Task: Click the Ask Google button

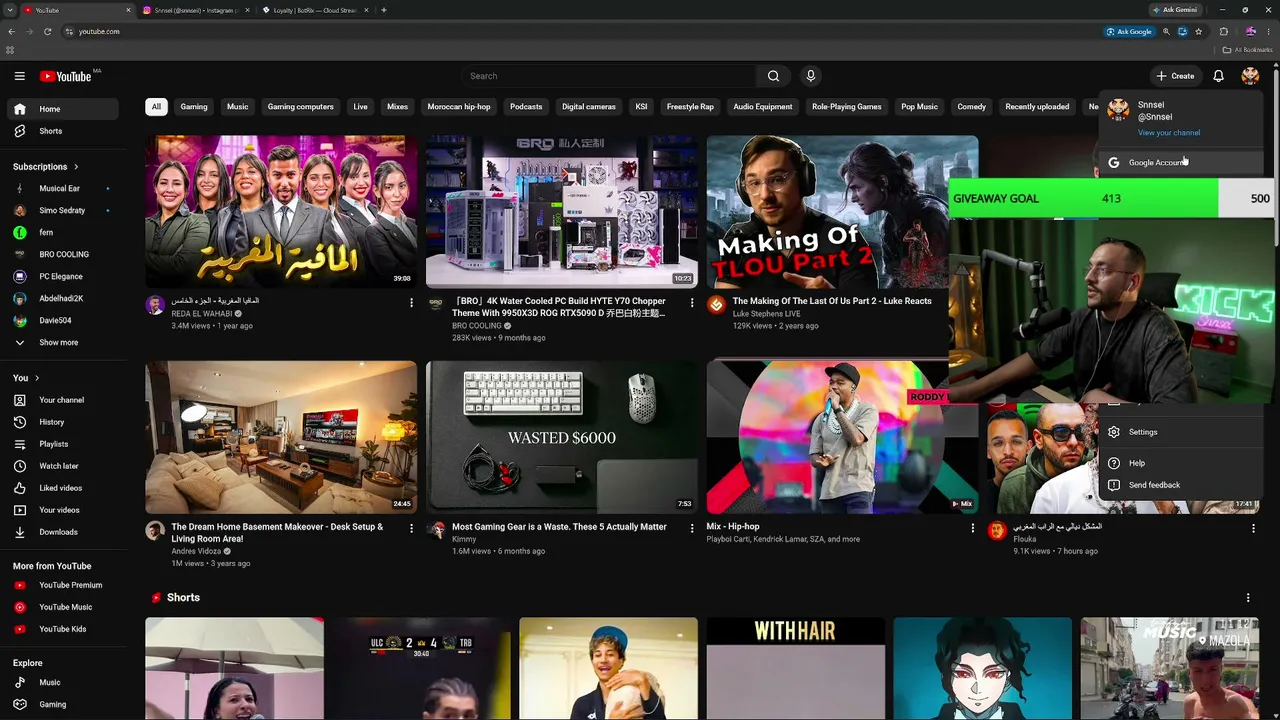Action: coord(1129,32)
